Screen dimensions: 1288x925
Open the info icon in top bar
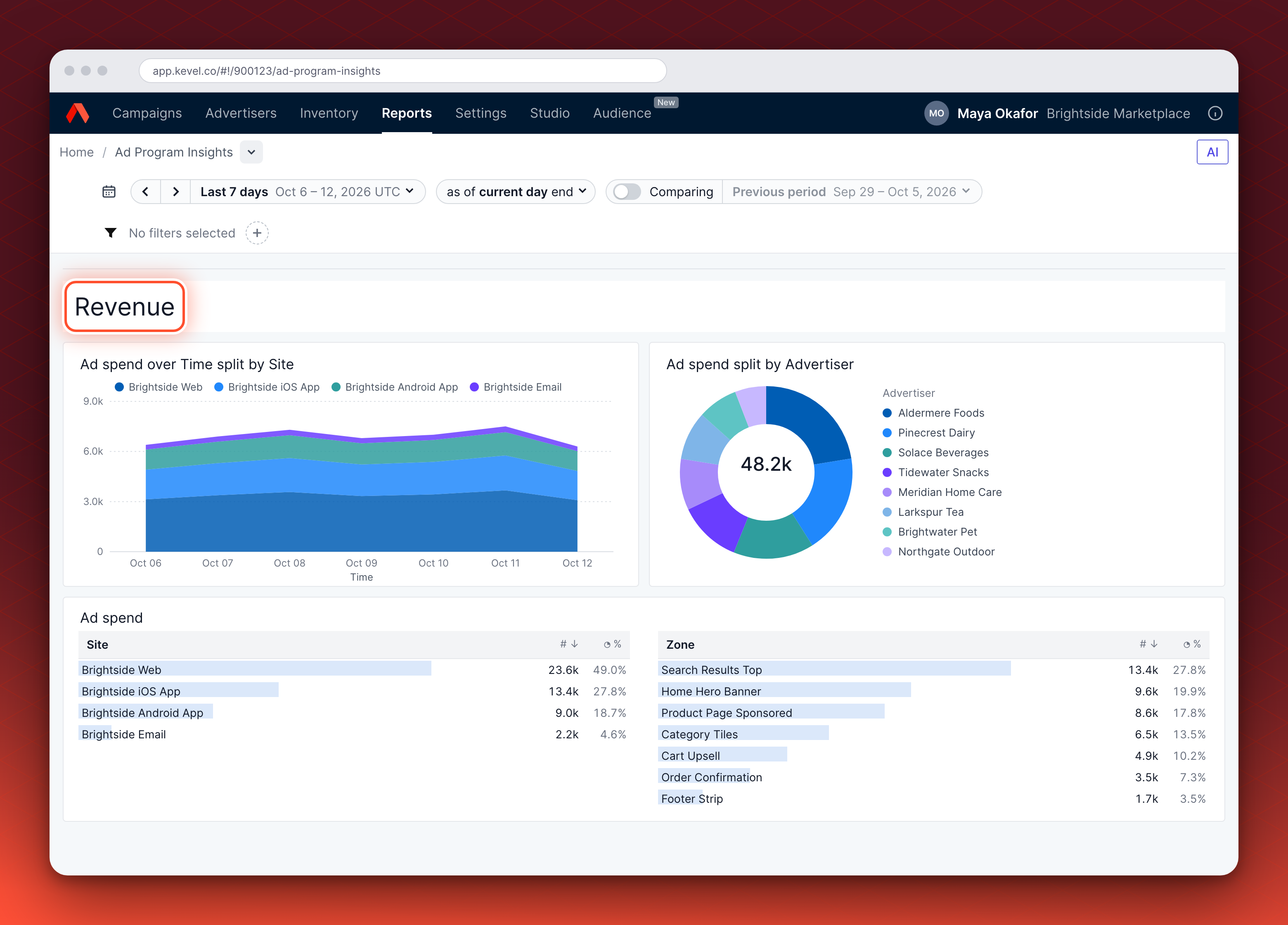[1215, 113]
